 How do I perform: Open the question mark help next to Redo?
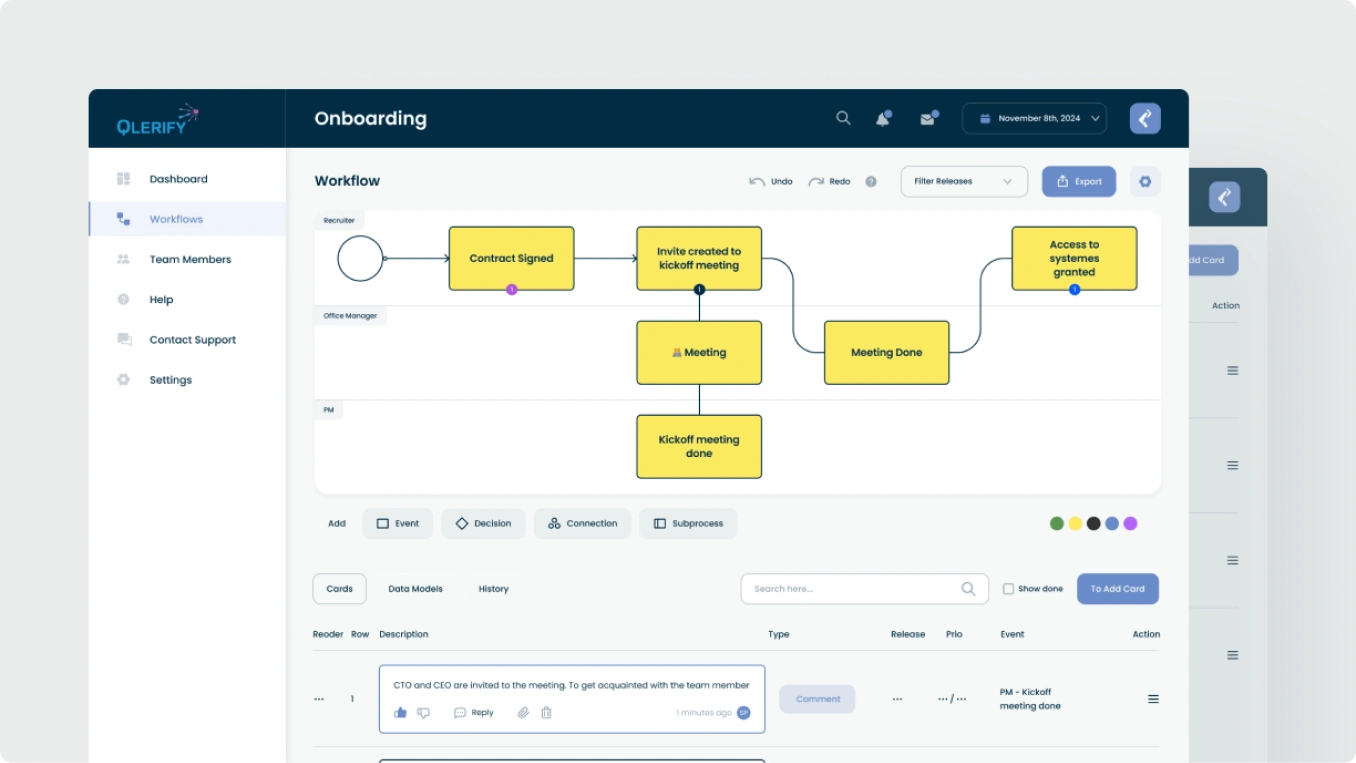pos(871,182)
